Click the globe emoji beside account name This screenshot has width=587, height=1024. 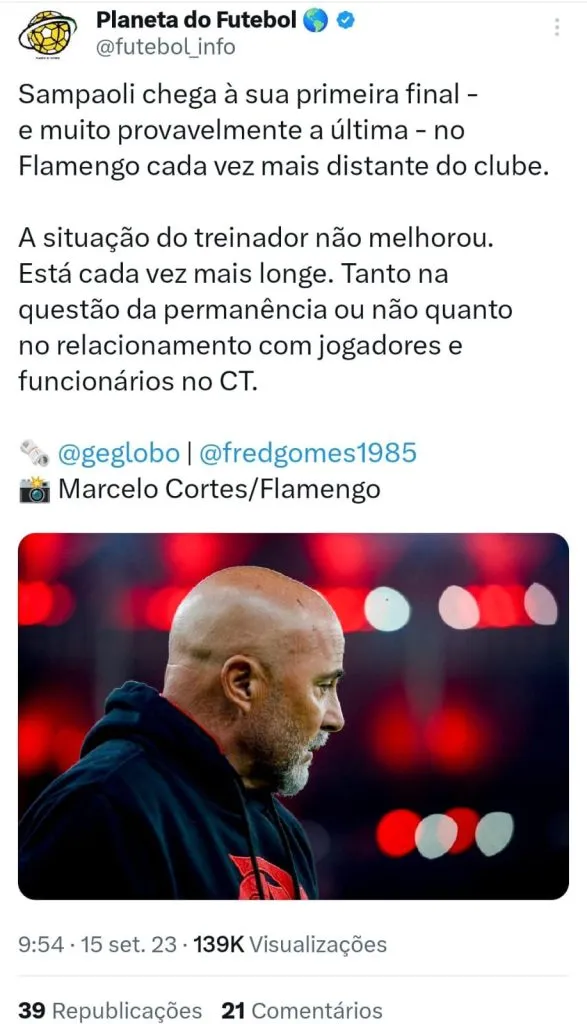(316, 21)
